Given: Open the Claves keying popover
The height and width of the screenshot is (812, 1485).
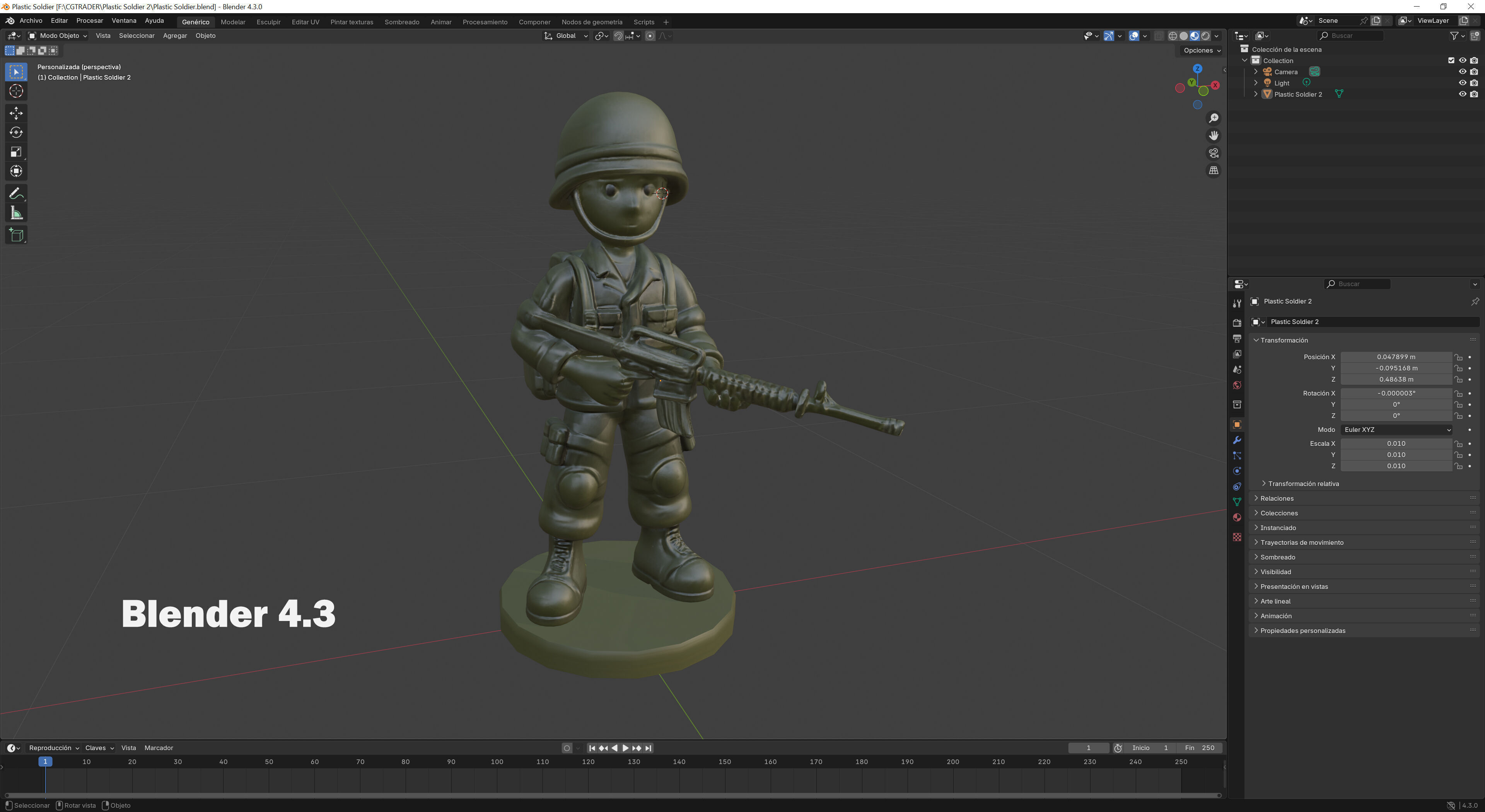Looking at the screenshot, I should click(x=99, y=748).
